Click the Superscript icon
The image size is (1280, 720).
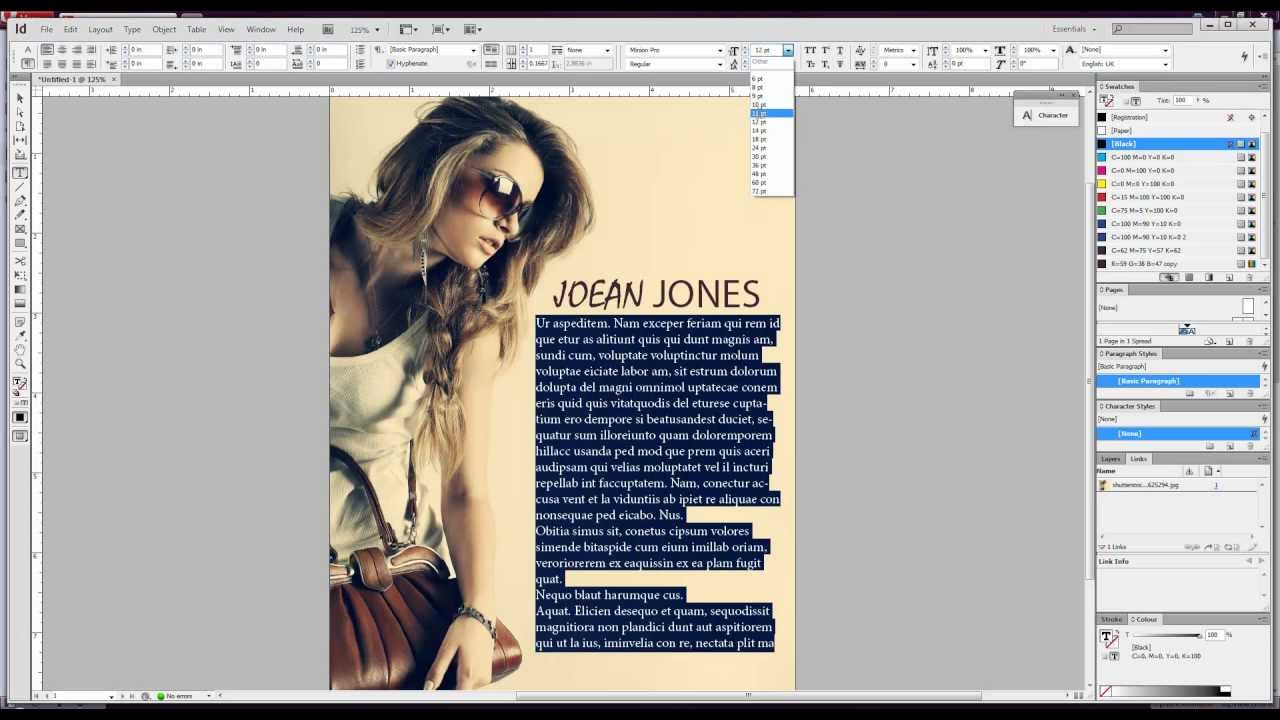pyautogui.click(x=825, y=50)
